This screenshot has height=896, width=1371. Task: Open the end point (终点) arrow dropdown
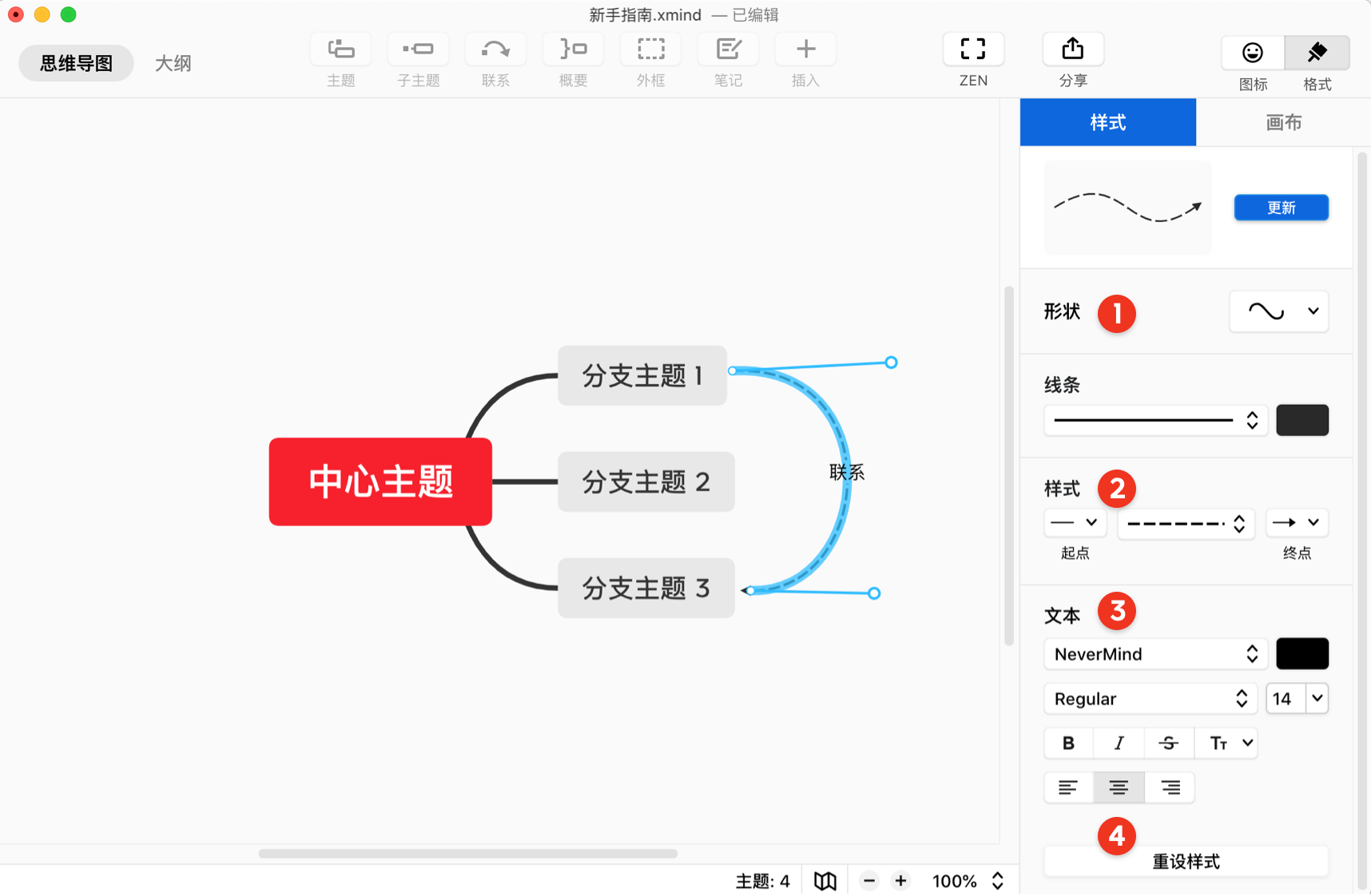point(1297,523)
